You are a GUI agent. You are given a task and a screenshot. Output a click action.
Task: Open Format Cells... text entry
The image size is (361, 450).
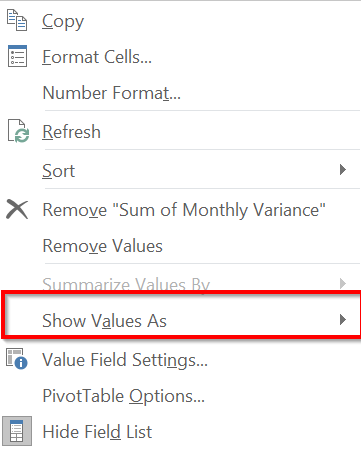coord(97,57)
